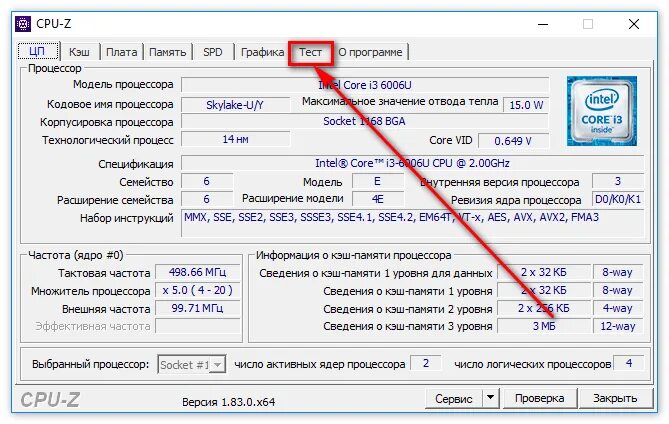Viewport: 669px width, 424px height.
Task: Click the Модель value E
Action: (378, 181)
